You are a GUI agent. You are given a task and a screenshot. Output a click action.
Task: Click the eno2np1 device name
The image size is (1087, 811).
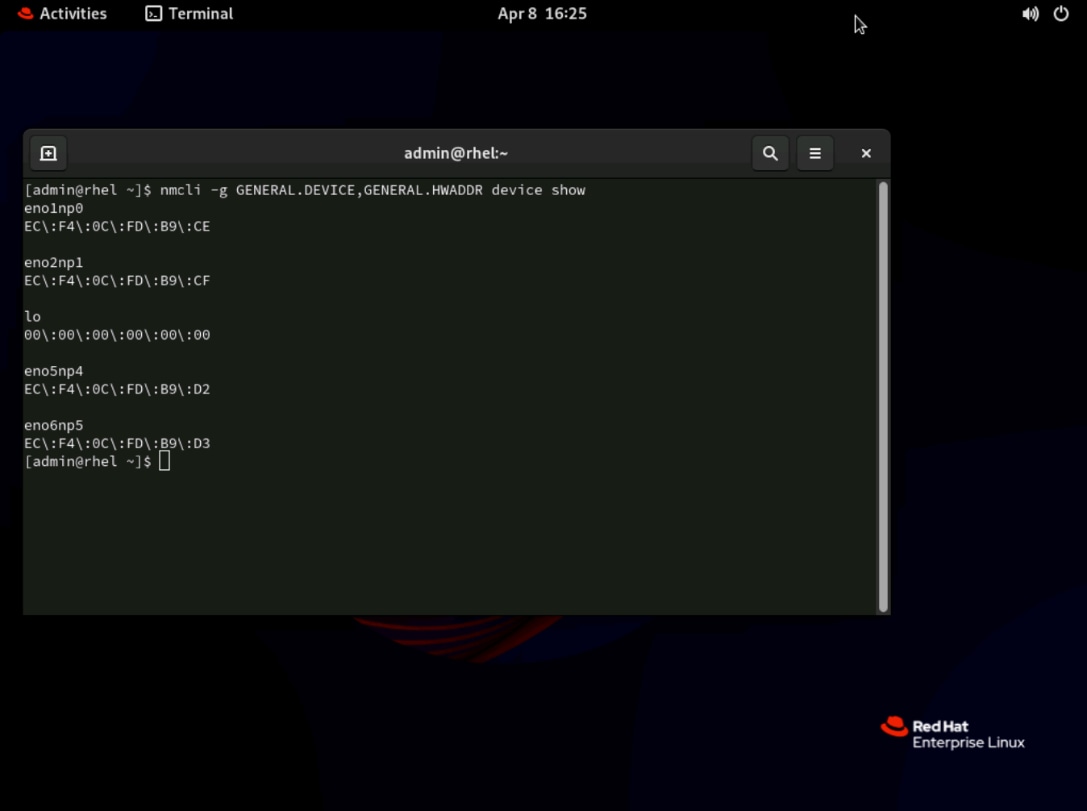point(53,262)
